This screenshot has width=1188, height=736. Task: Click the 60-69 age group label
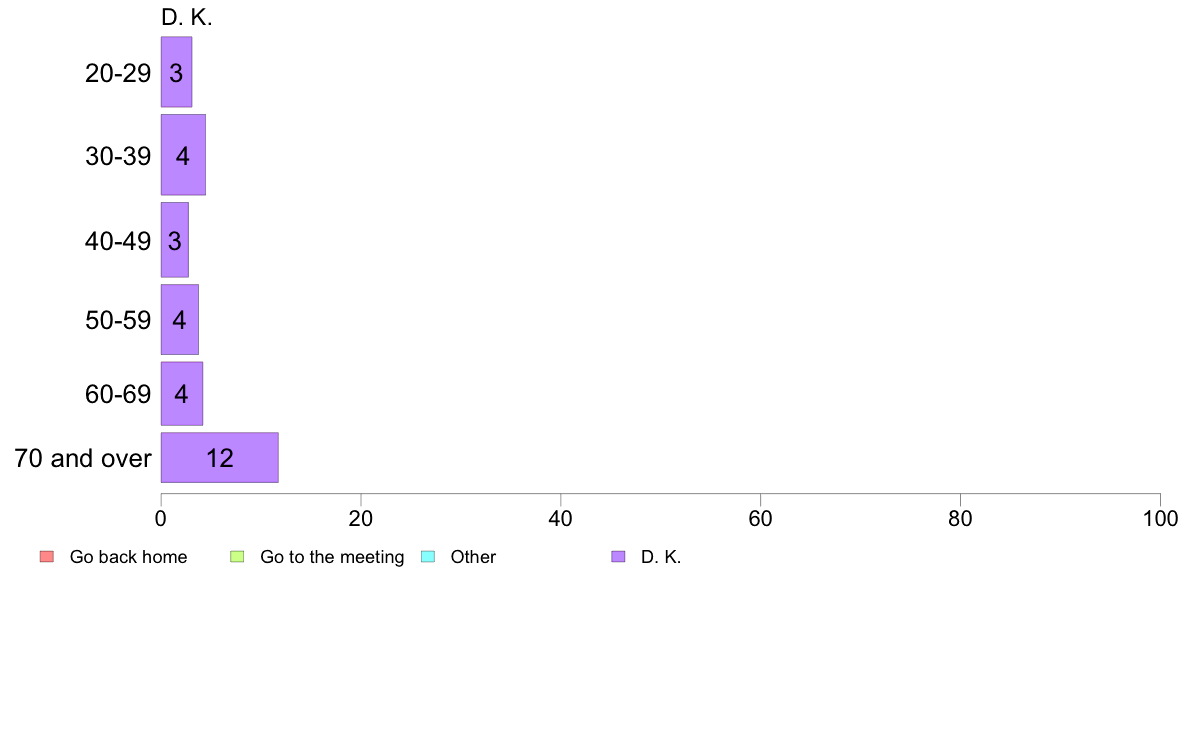[118, 394]
